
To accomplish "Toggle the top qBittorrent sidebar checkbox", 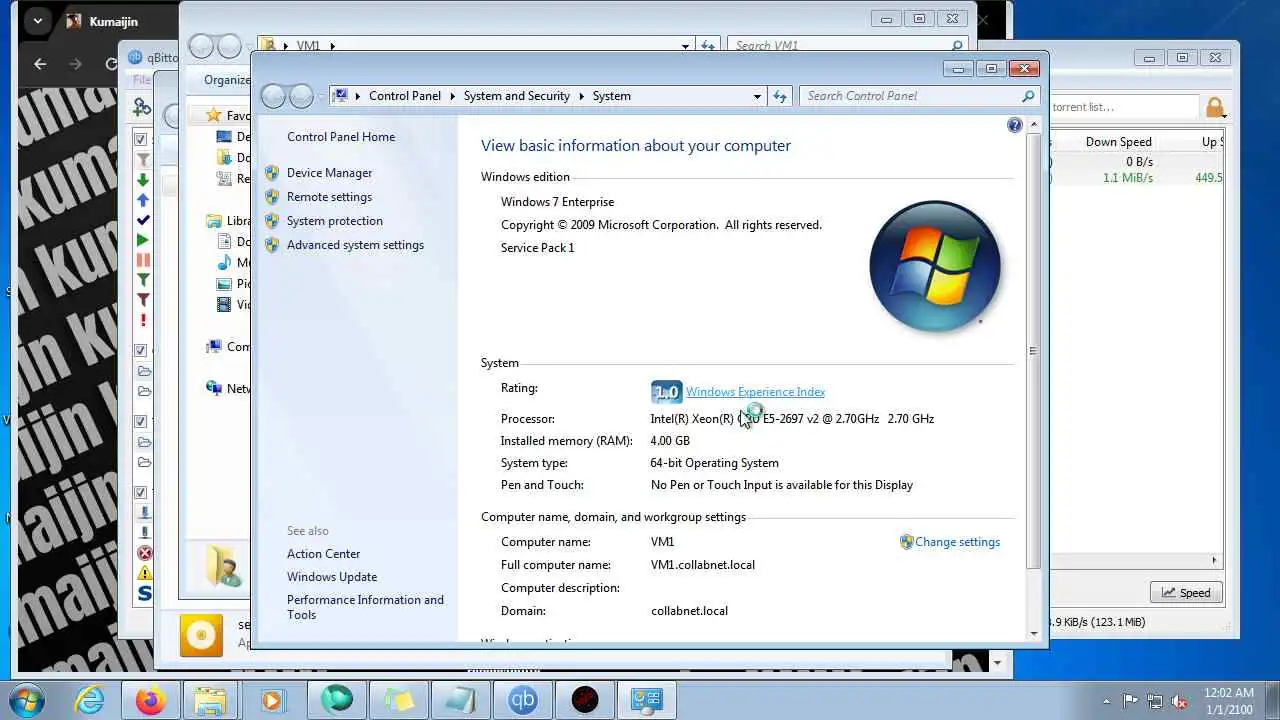I will (x=141, y=139).
